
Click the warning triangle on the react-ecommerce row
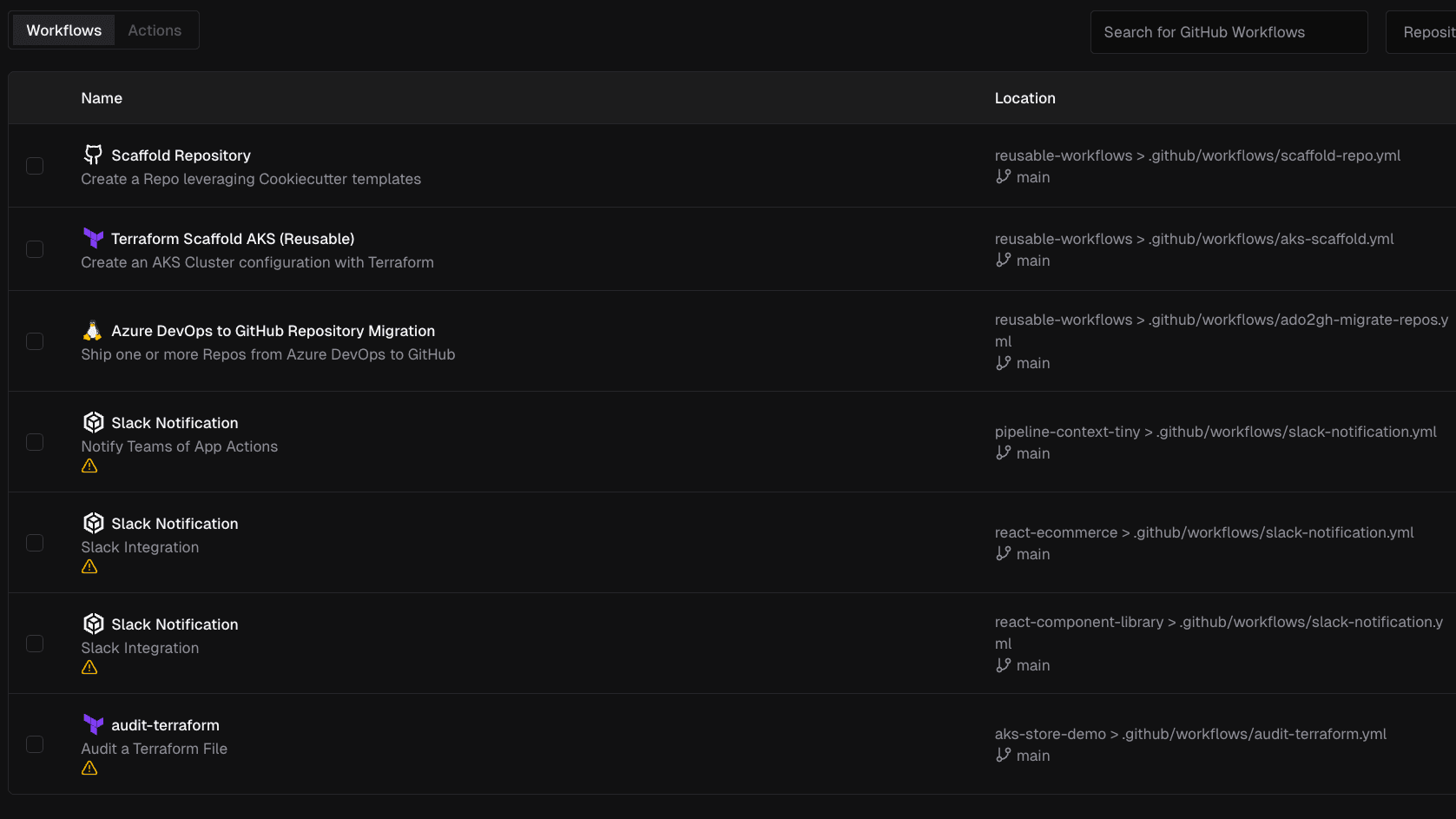(x=89, y=566)
